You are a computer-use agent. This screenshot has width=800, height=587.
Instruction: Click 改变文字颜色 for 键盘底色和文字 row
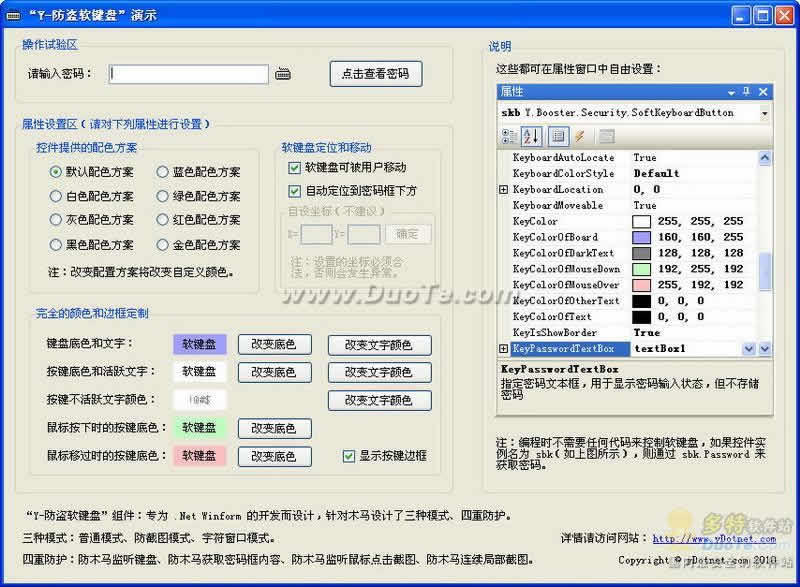pyautogui.click(x=380, y=345)
